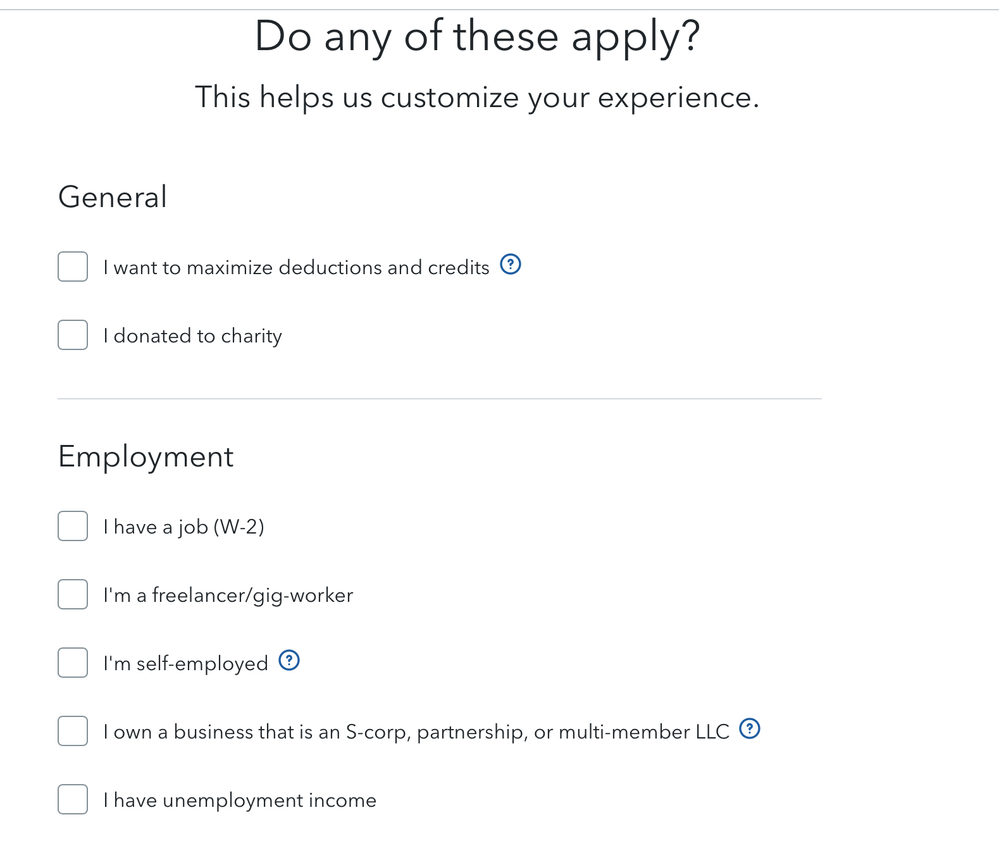Screen dimensions: 999x857
Task: Check the unemployment income checkbox
Action: coord(73,800)
